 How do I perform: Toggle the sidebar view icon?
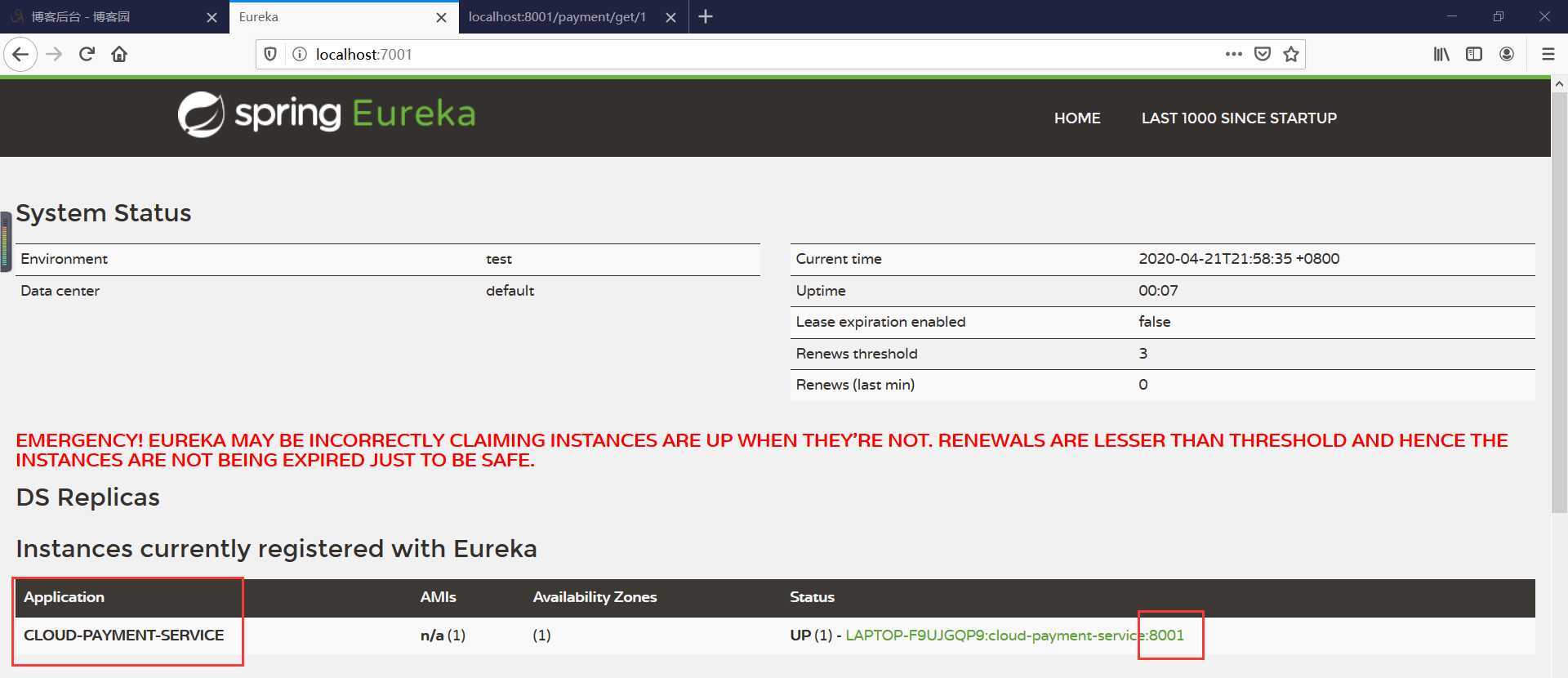(x=1474, y=54)
